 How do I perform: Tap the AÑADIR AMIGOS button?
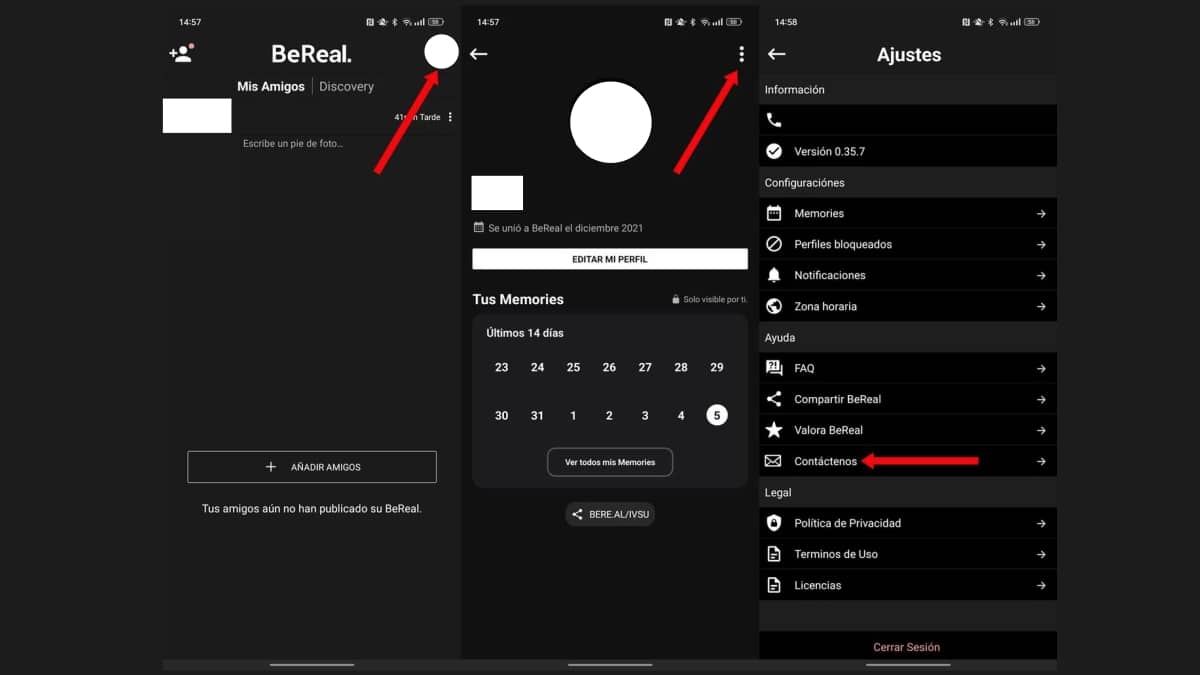pyautogui.click(x=312, y=467)
